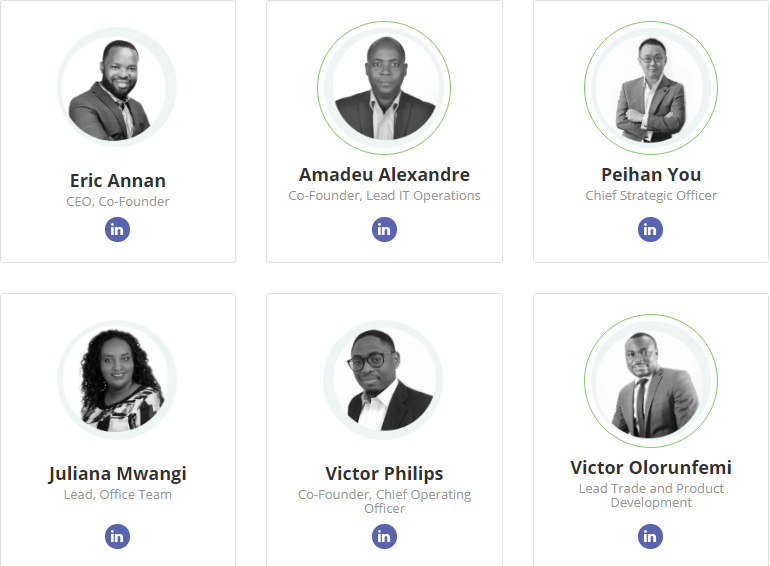Click the Chief Strategic Officer title text
770x566 pixels.
click(651, 195)
